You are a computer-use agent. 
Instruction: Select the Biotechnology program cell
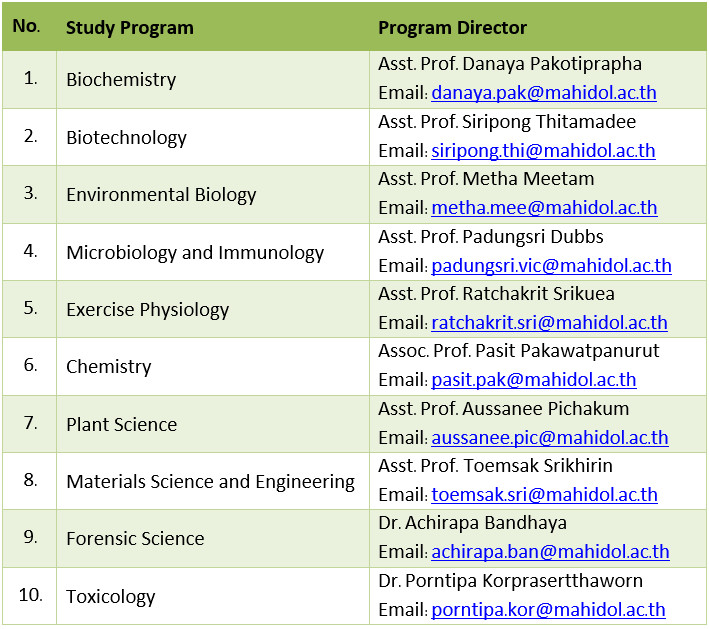coord(126,137)
